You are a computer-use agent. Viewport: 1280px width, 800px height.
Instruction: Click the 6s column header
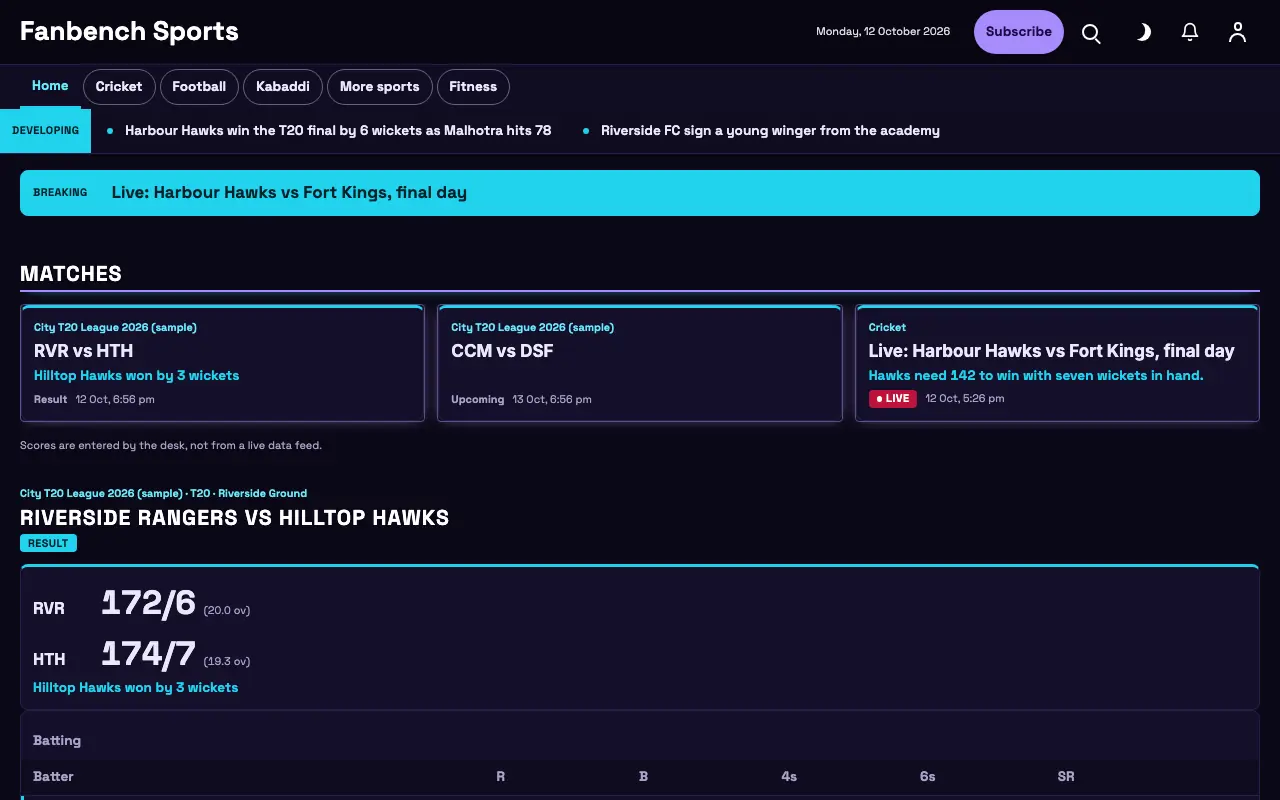pyautogui.click(x=928, y=776)
